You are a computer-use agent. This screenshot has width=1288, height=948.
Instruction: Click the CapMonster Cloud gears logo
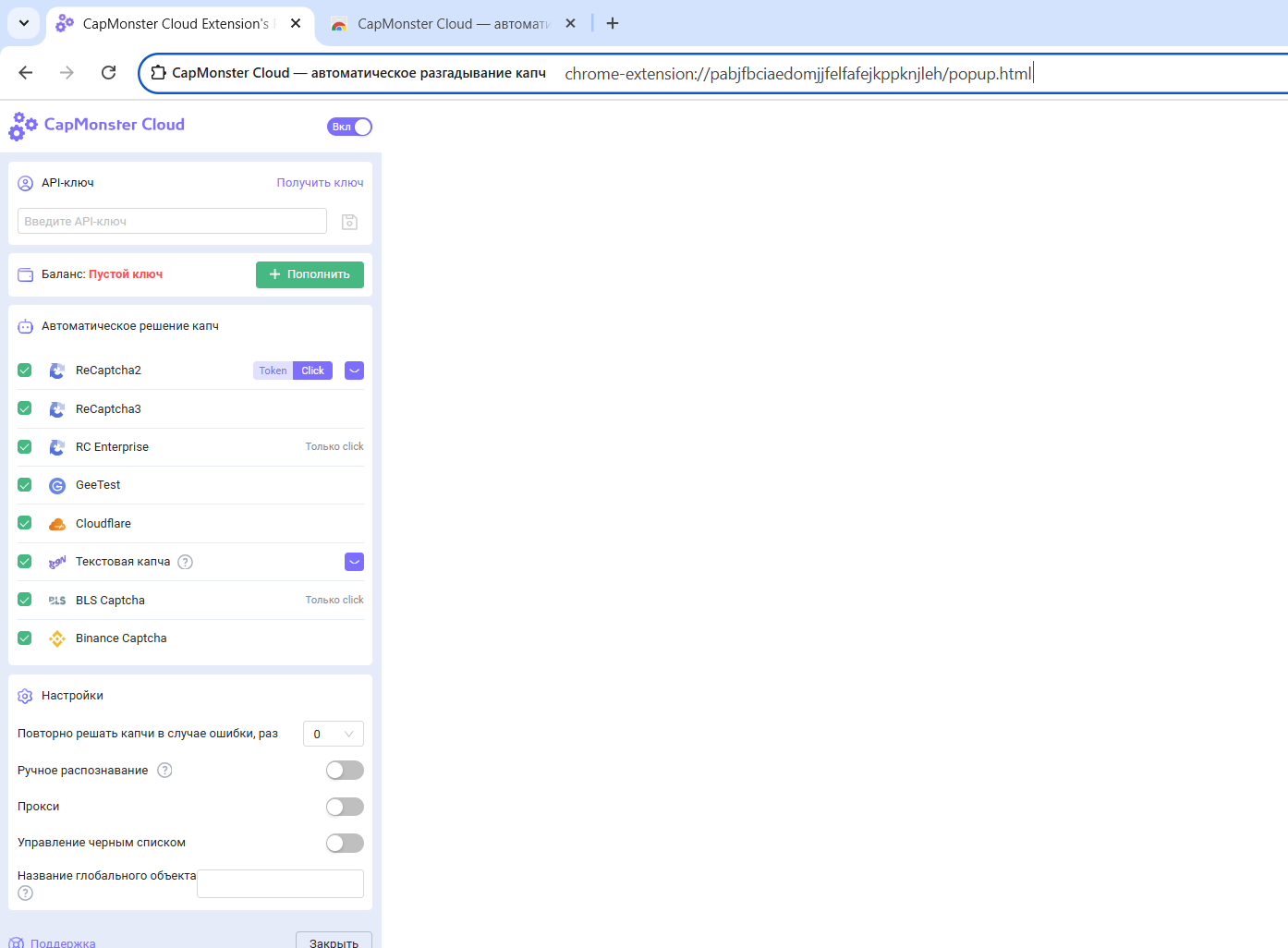click(23, 126)
